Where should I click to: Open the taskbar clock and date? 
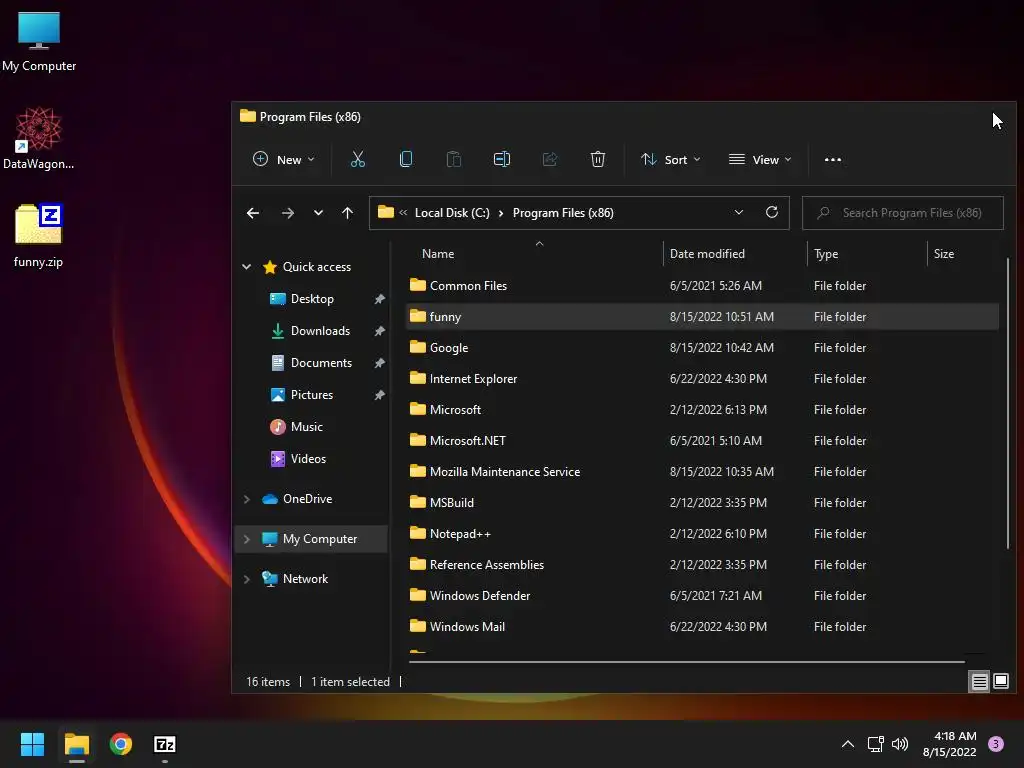coord(950,744)
